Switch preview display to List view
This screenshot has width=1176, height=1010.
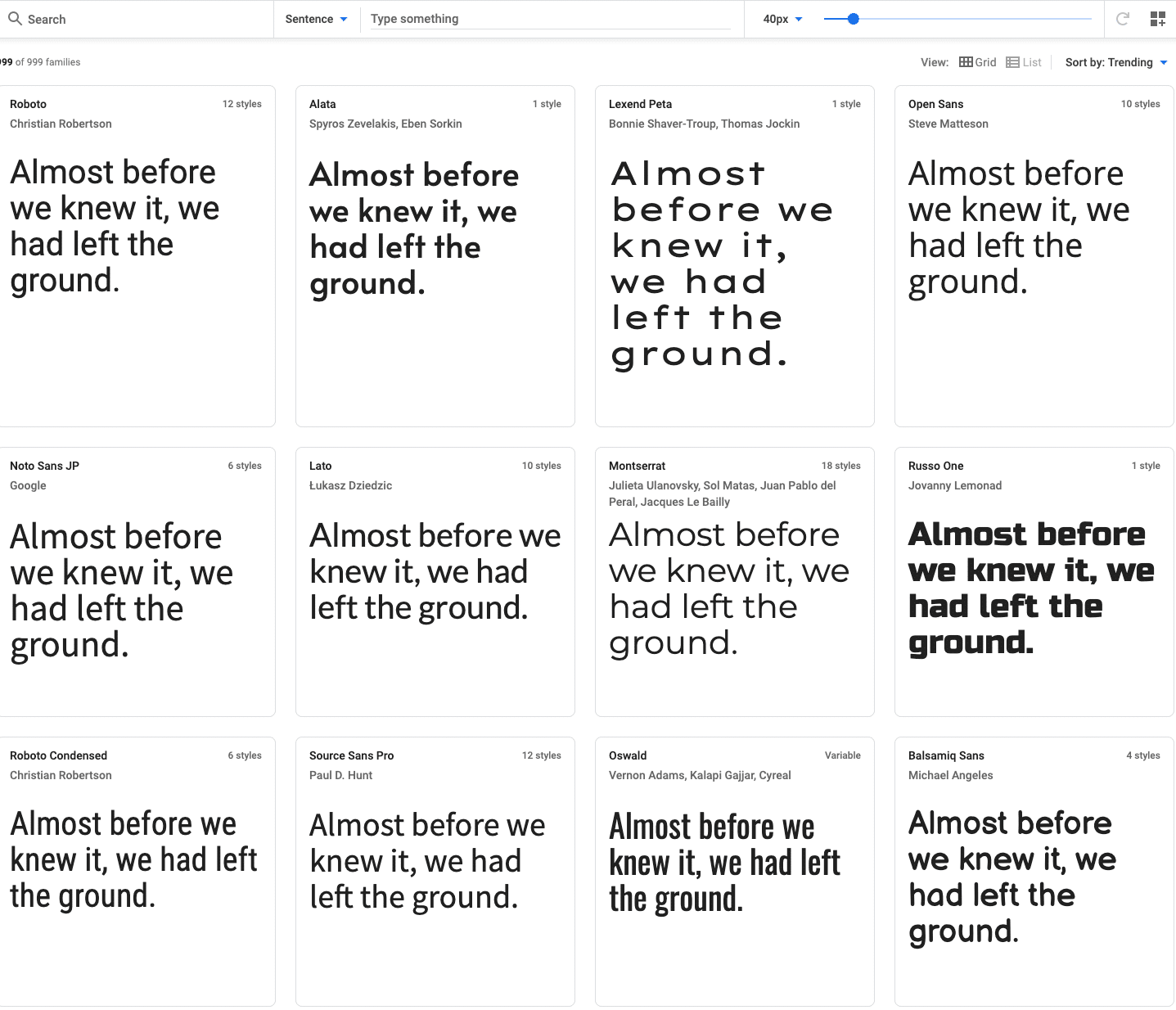1025,61
